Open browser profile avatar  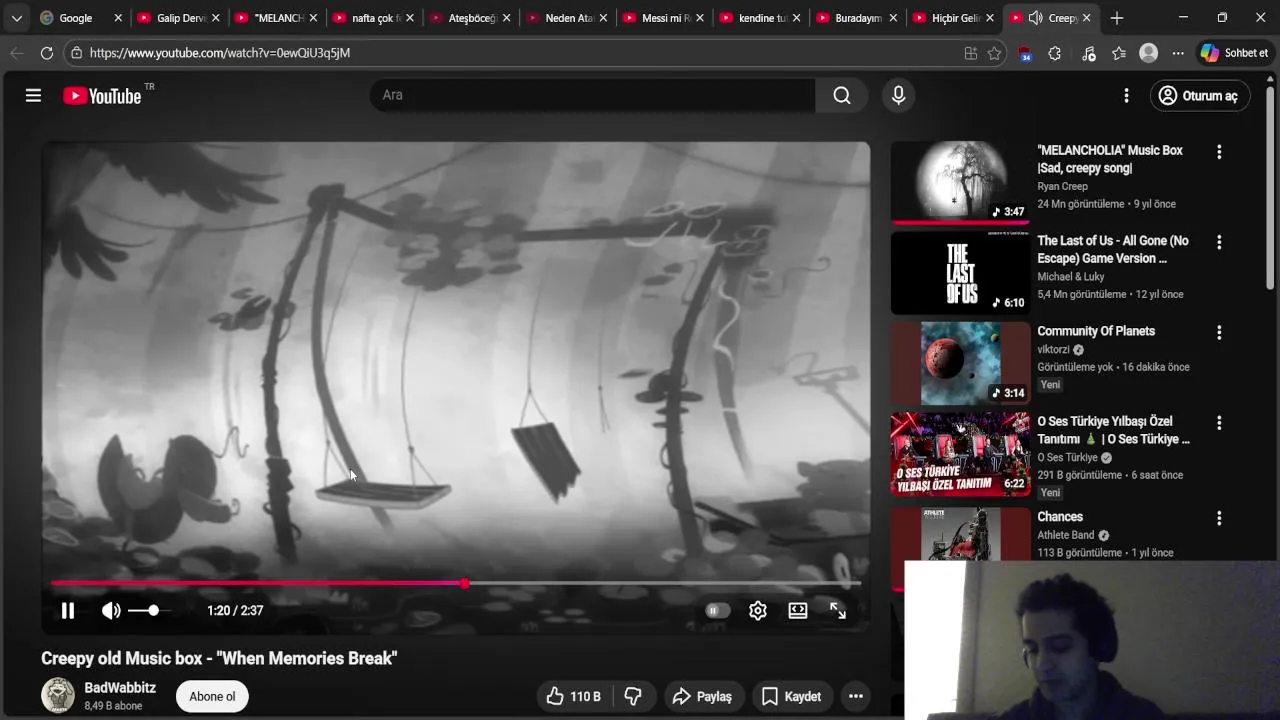(1148, 53)
